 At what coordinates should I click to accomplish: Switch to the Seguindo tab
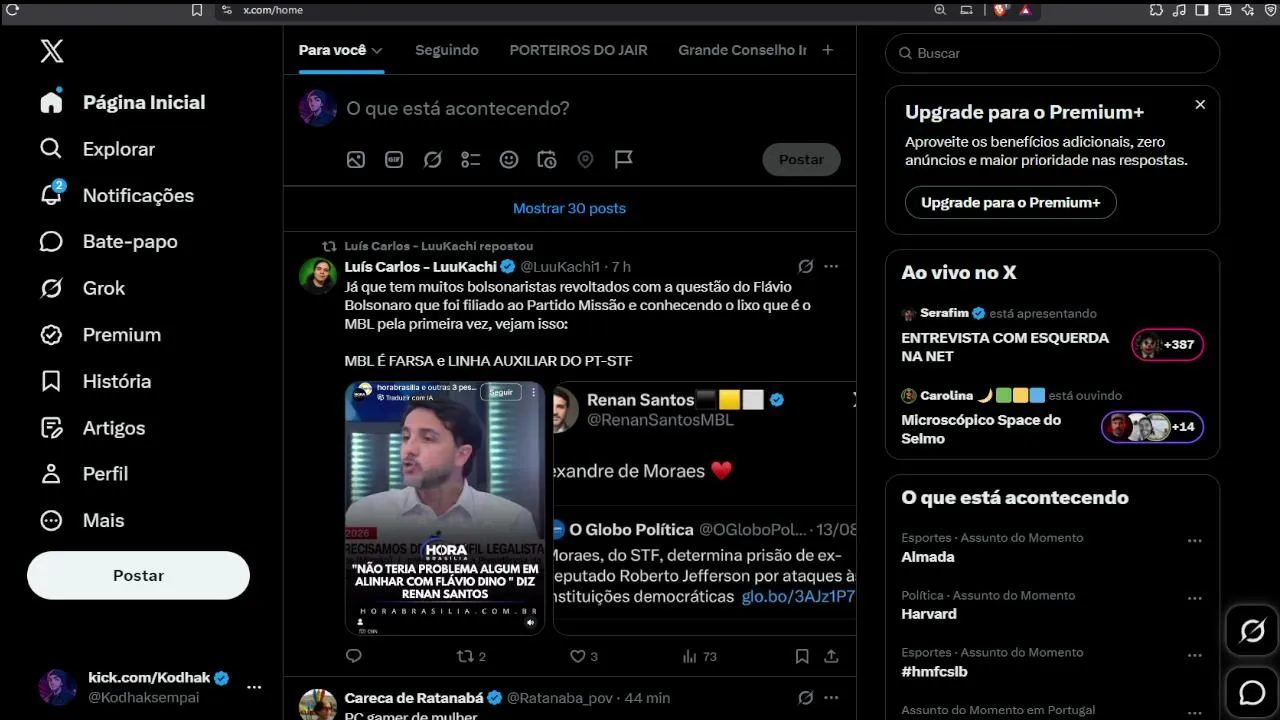(x=447, y=50)
